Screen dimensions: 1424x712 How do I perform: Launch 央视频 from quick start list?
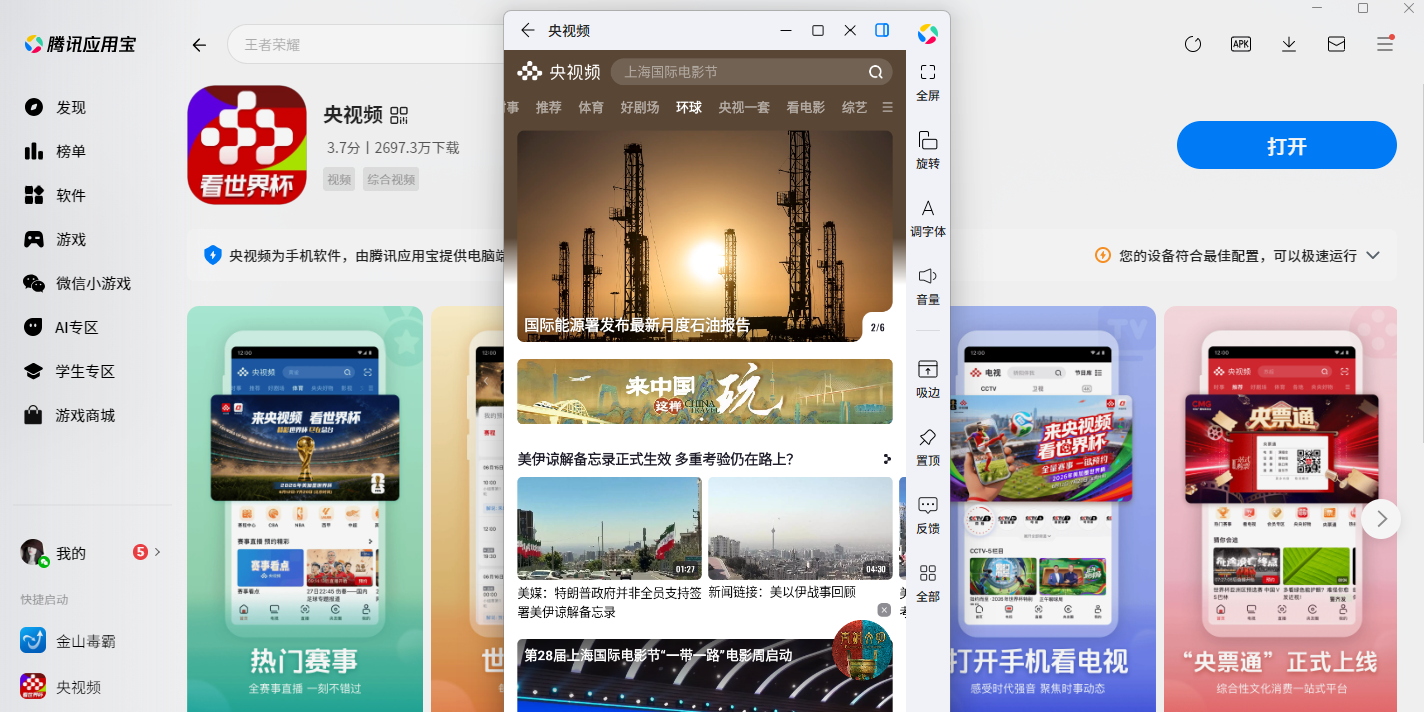point(60,687)
